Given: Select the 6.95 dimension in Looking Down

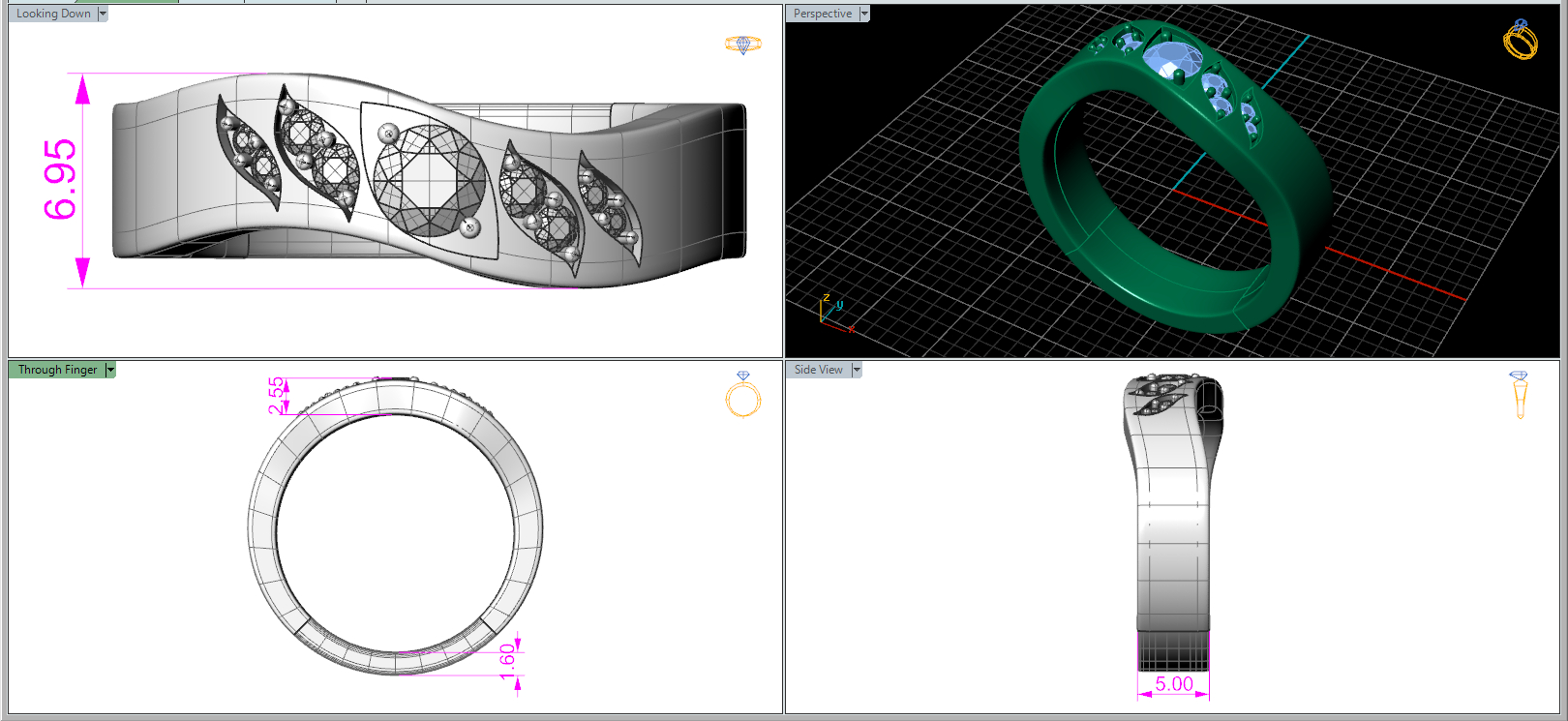Looking at the screenshot, I should tap(59, 179).
